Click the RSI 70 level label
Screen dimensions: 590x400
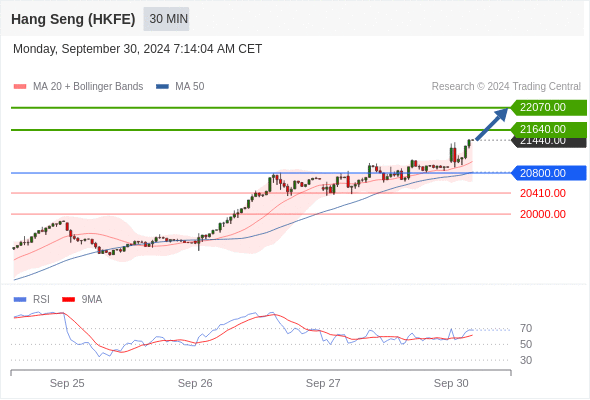526,329
